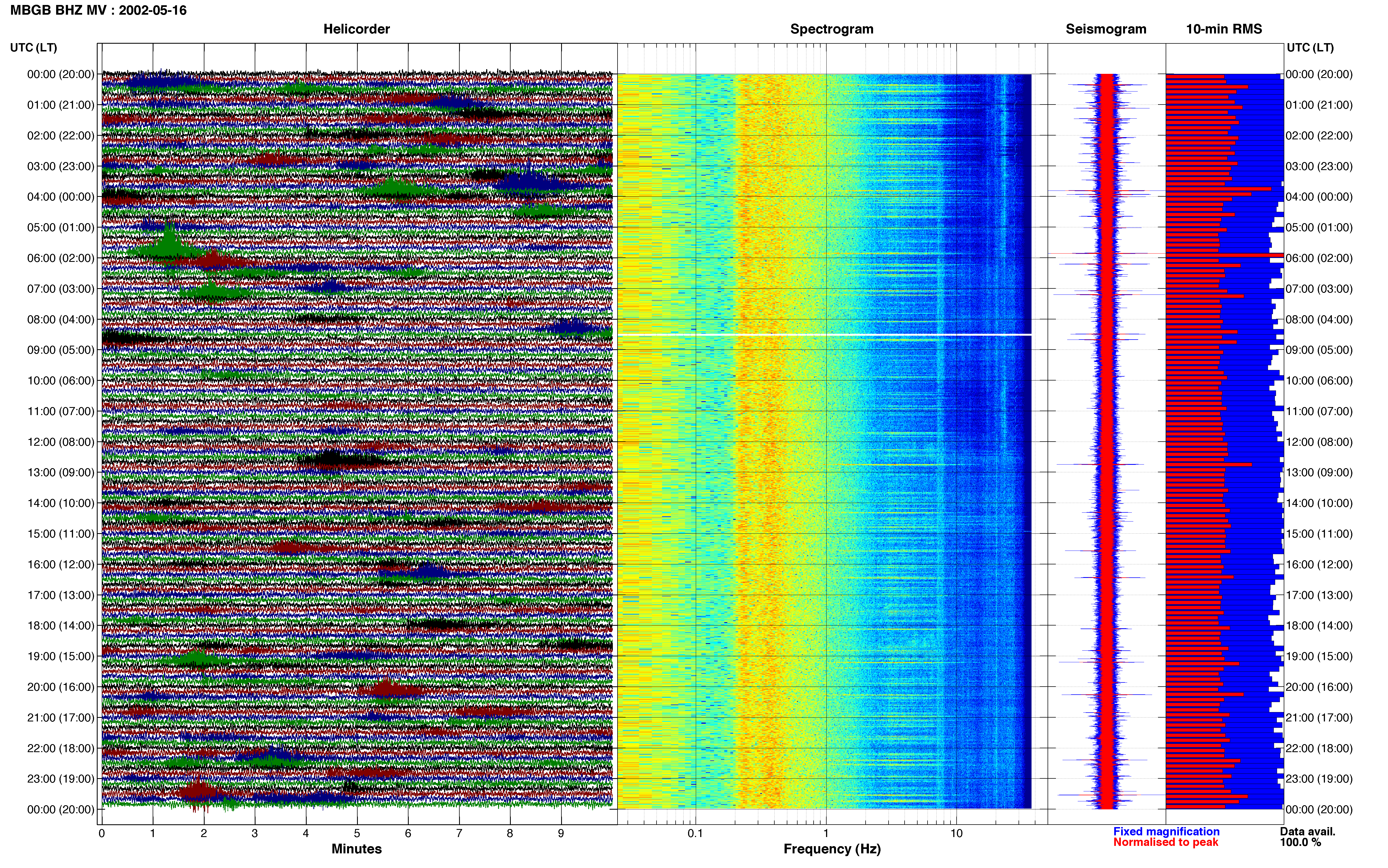Image resolution: width=1388 pixels, height=868 pixels.
Task: Click "17:00 (13:00)" on the RMS time axis
Action: pos(1319,595)
